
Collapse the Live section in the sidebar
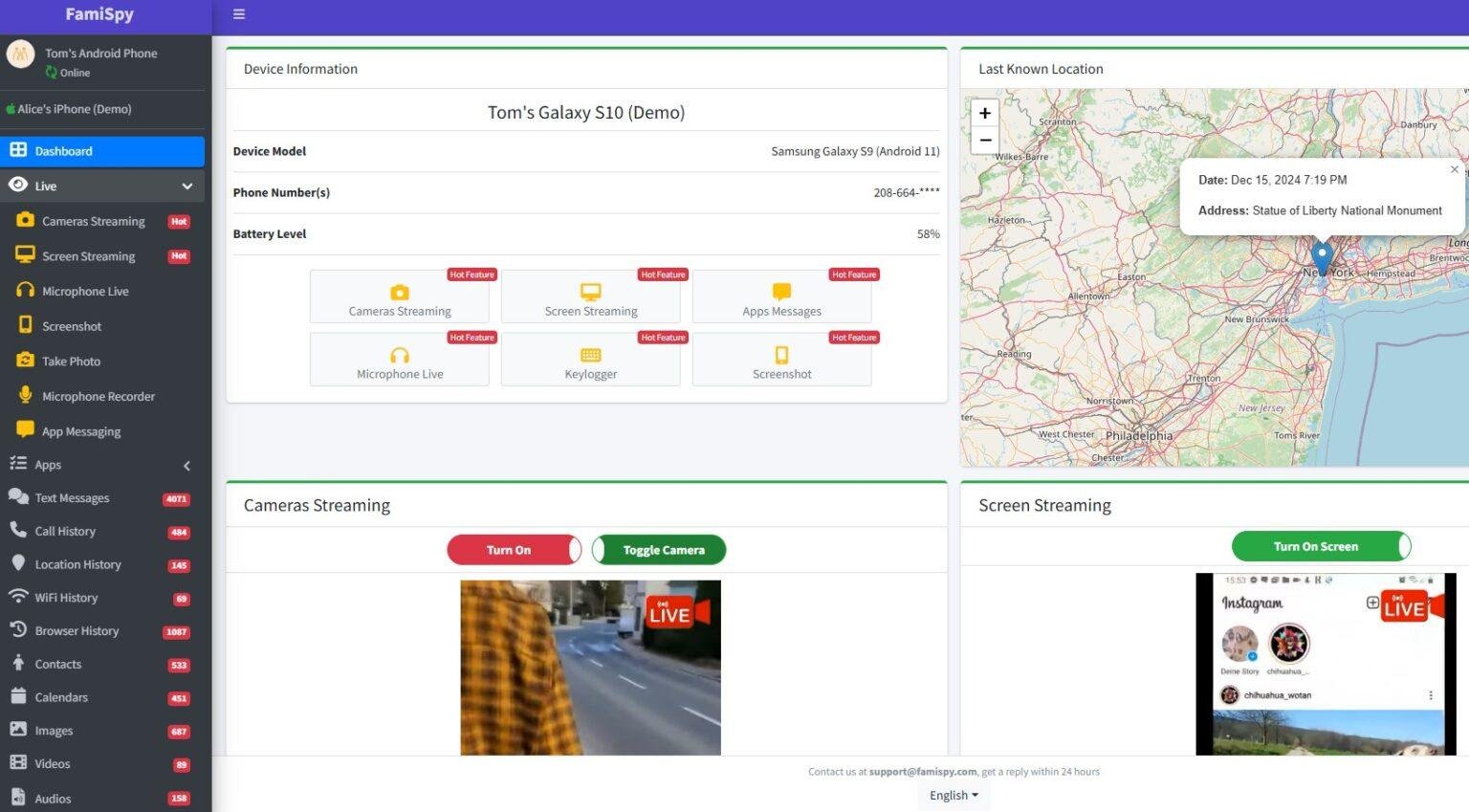click(186, 187)
